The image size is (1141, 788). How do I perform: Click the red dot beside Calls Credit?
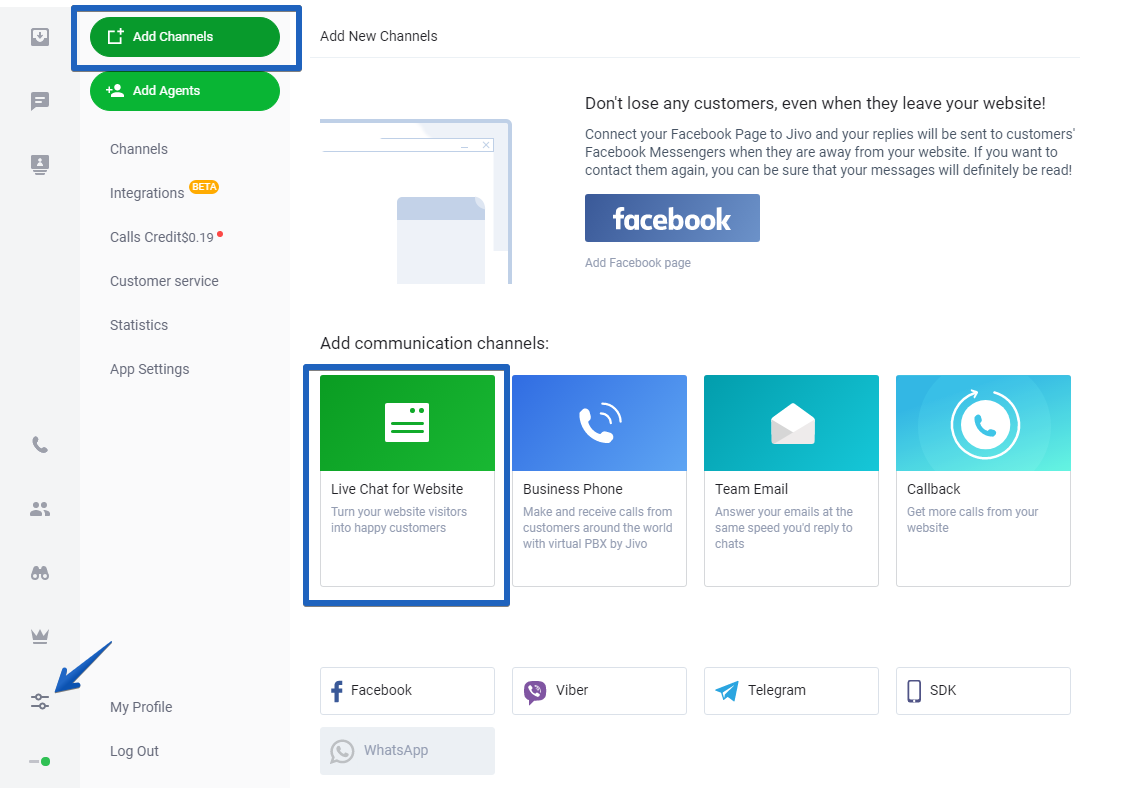coord(220,234)
